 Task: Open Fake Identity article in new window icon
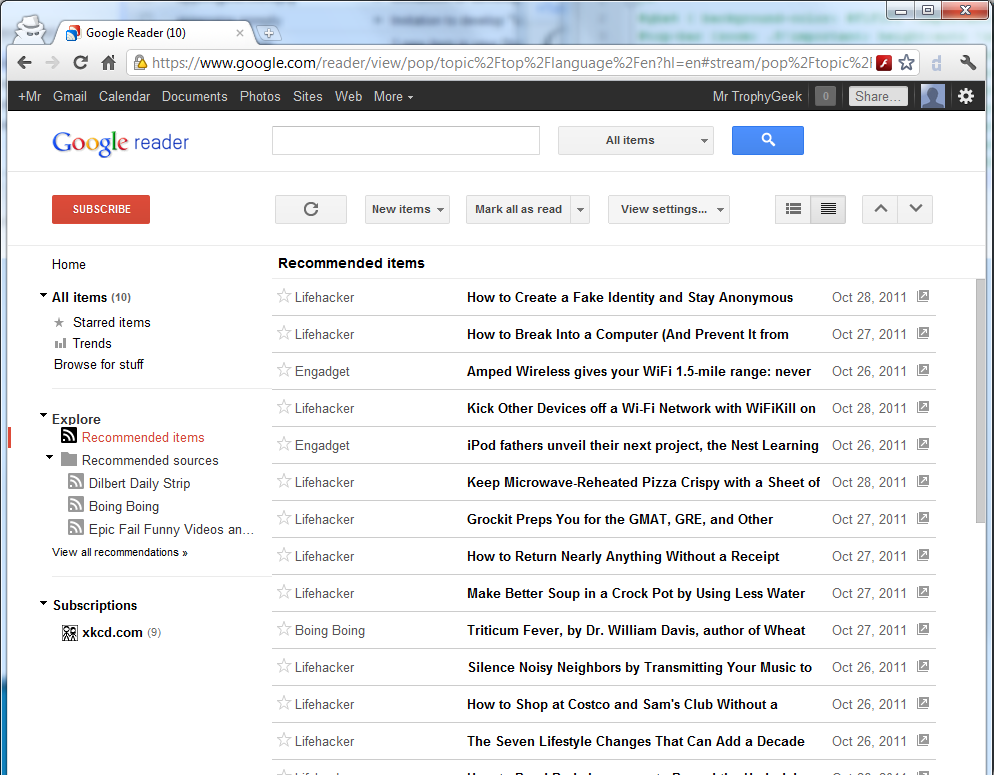tap(923, 296)
